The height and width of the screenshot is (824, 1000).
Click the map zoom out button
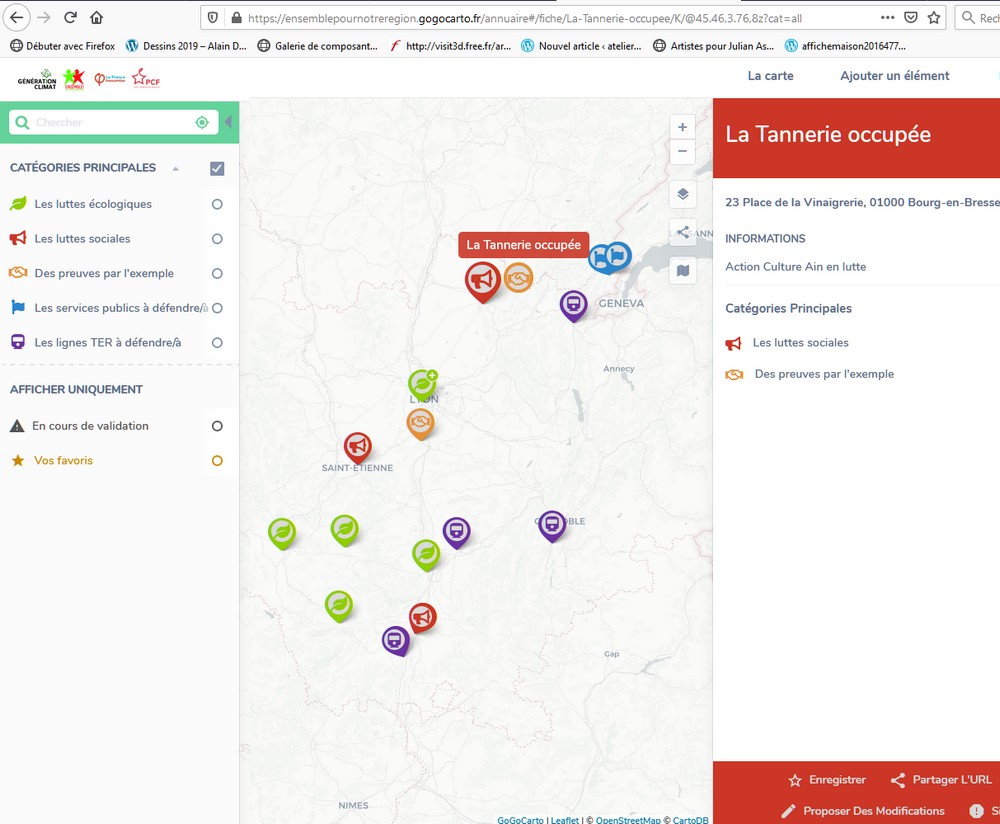(x=683, y=152)
